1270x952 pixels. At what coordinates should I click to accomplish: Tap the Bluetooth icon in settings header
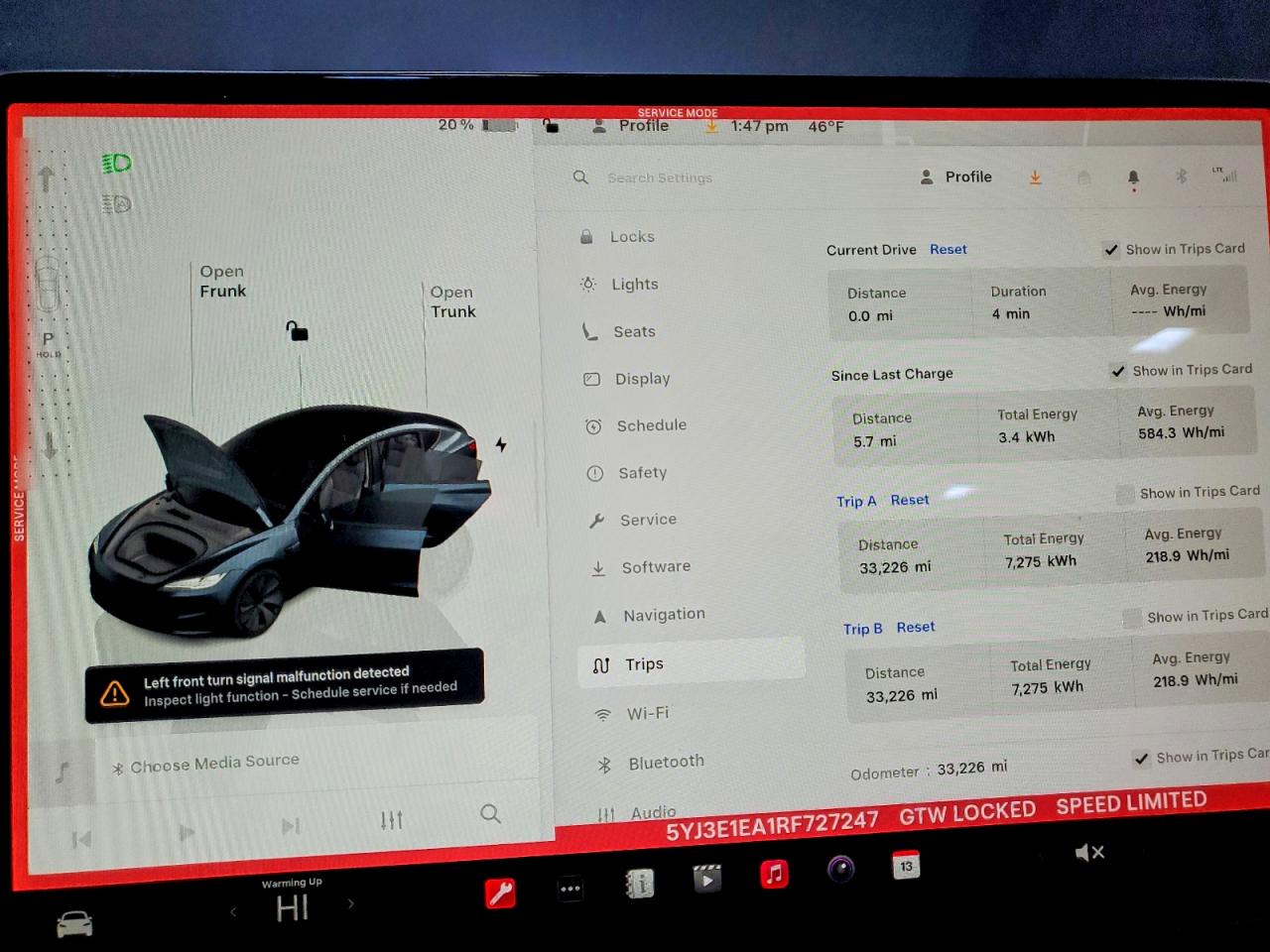click(x=1181, y=177)
